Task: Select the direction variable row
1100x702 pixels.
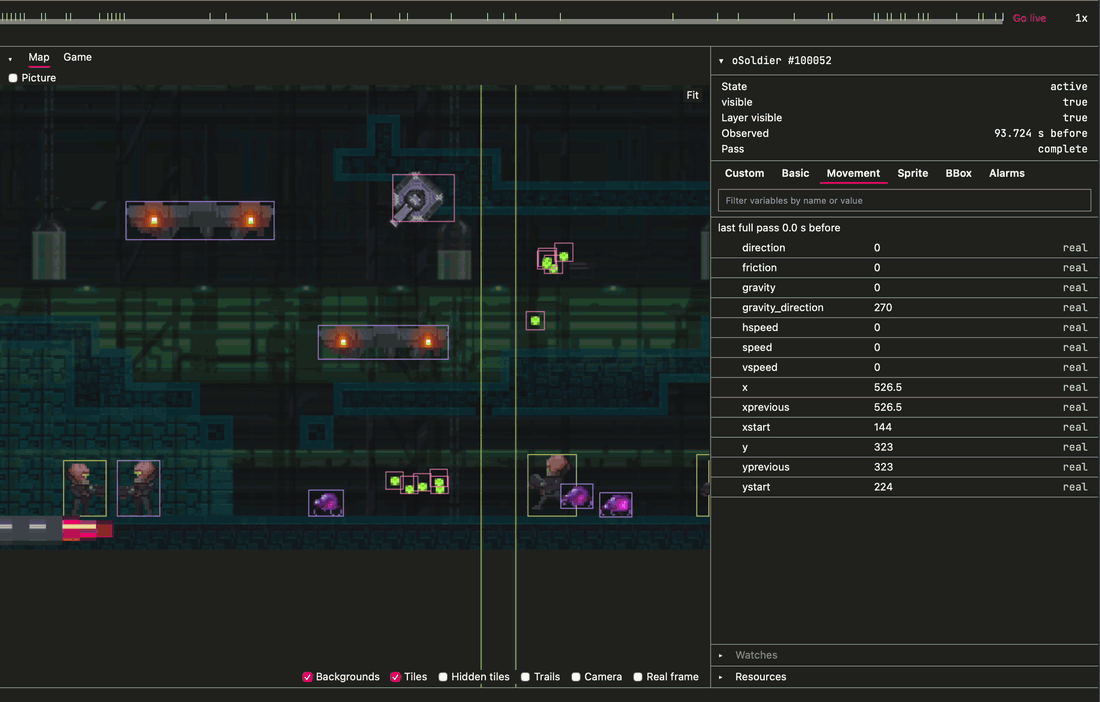Action: coord(905,248)
